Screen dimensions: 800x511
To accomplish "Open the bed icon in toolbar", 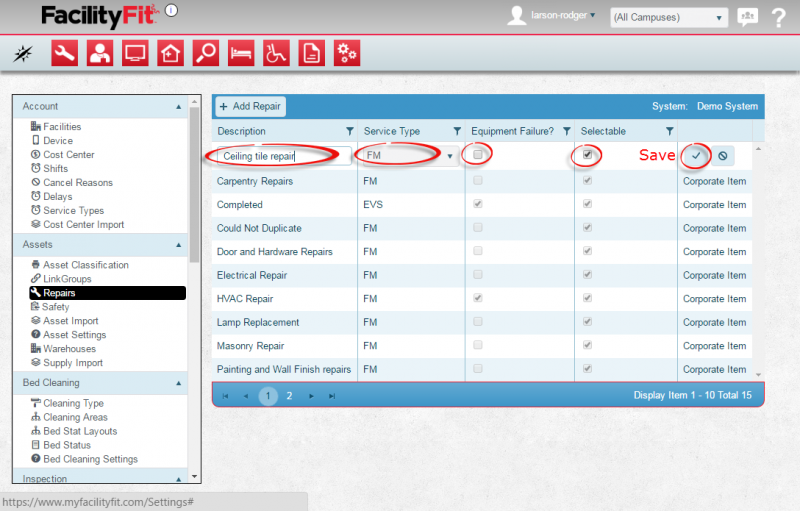I will point(241,53).
